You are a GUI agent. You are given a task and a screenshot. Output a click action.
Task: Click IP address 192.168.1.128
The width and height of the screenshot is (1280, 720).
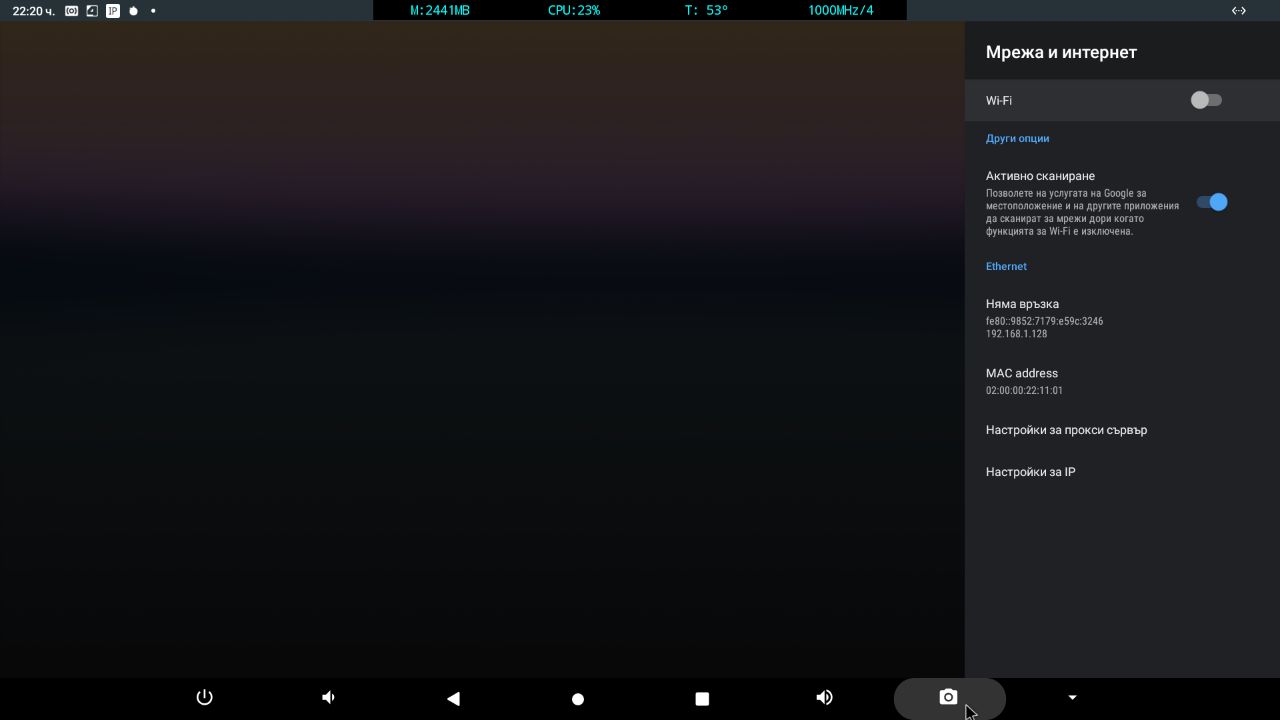tap(1017, 334)
